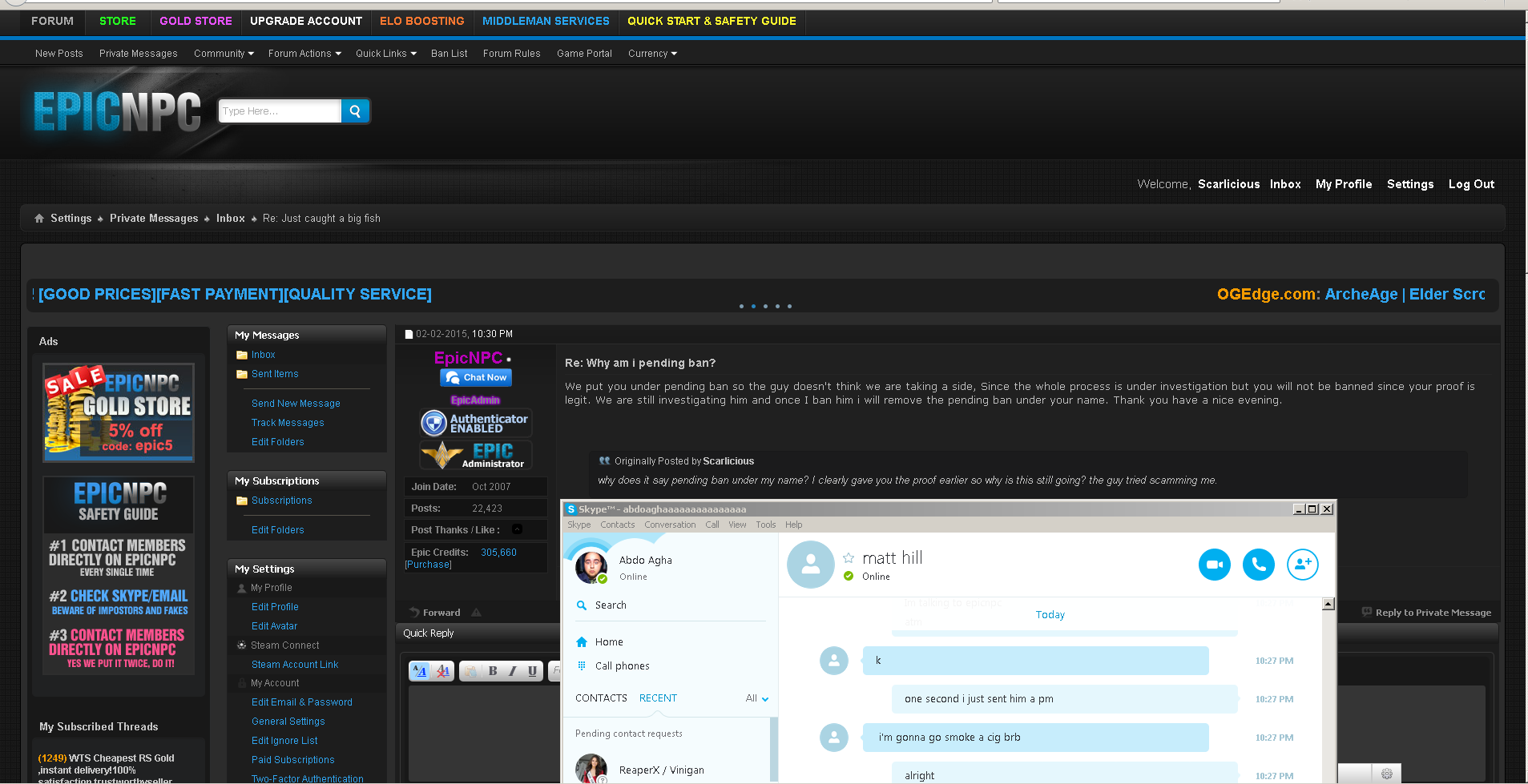The width and height of the screenshot is (1528, 784).
Task: Click the Track Messages link
Action: tap(288, 423)
